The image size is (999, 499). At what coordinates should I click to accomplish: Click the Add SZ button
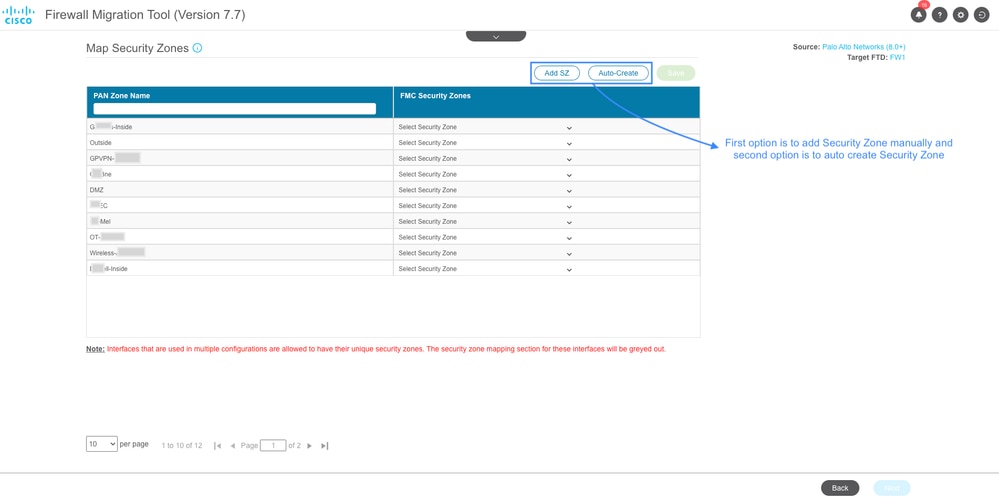(556, 73)
